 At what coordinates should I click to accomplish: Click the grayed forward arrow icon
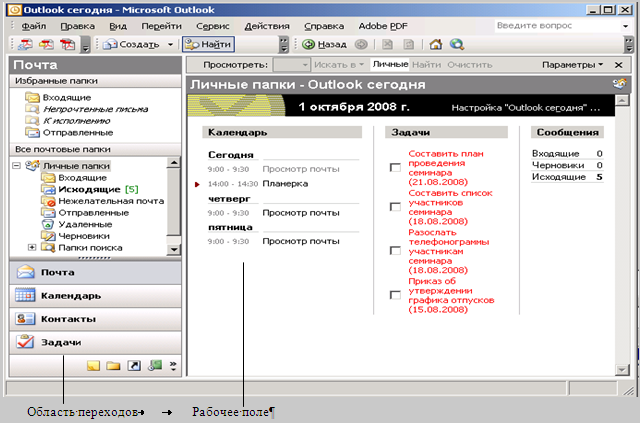(x=361, y=44)
